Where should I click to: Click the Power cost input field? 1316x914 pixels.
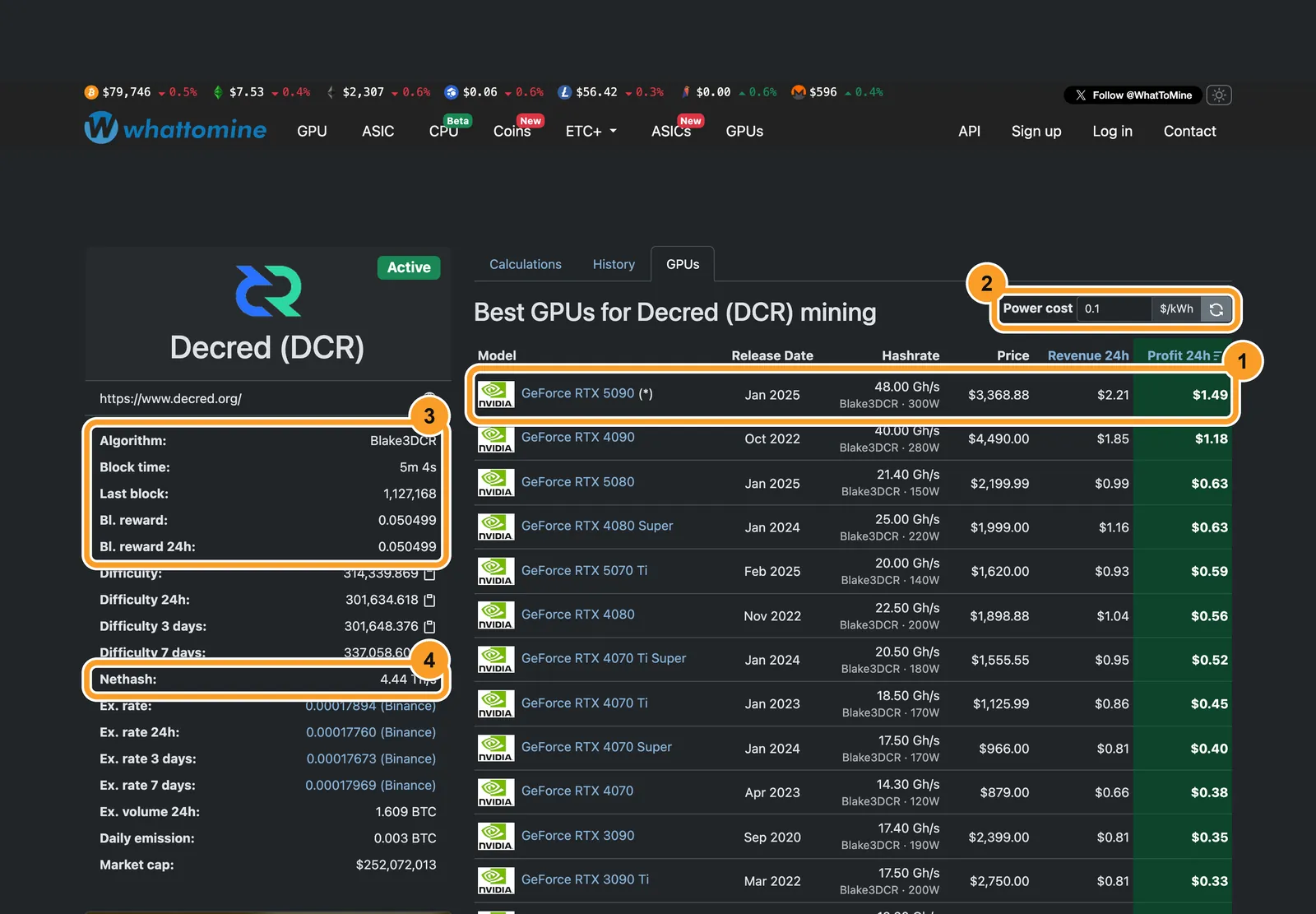point(1114,309)
